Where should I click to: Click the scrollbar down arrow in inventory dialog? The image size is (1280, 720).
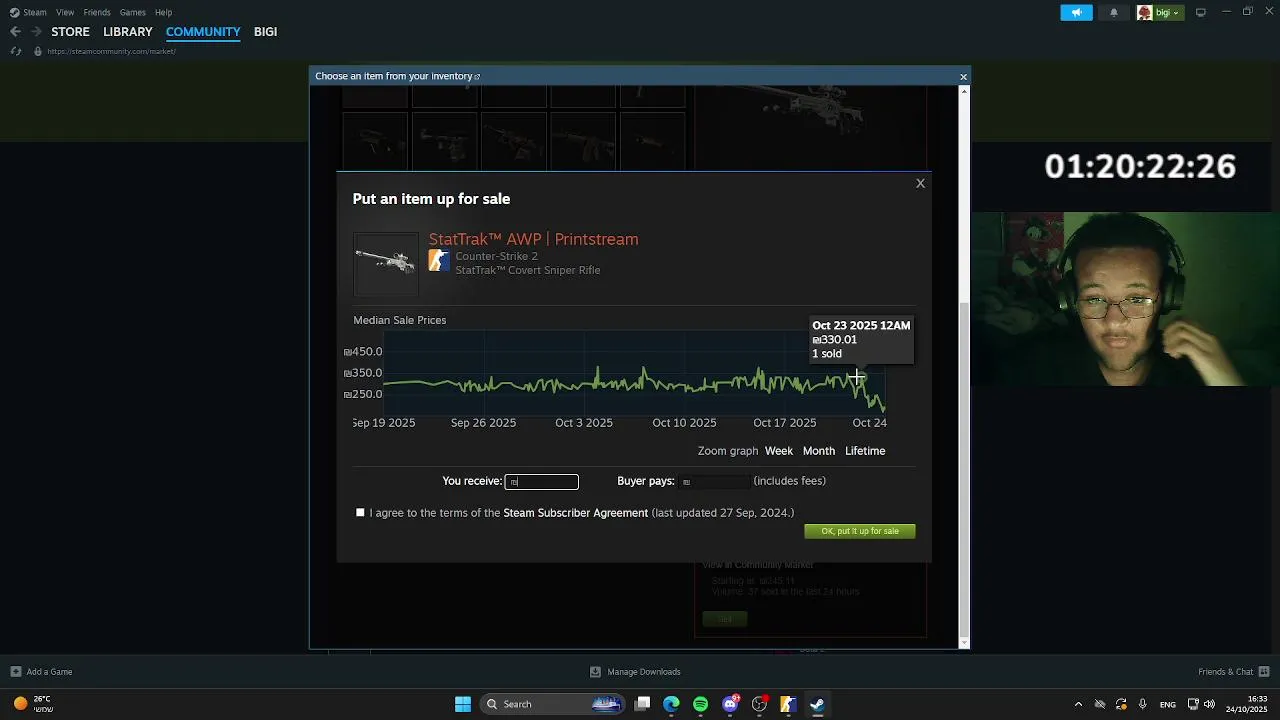coord(964,641)
